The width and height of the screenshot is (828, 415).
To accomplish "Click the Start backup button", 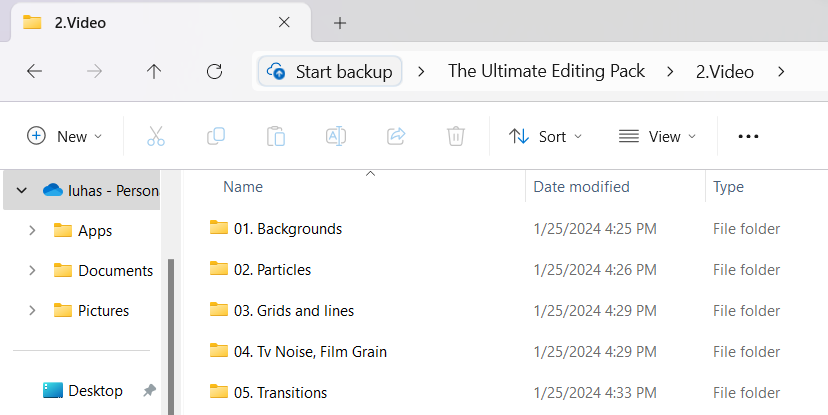I will [331, 71].
